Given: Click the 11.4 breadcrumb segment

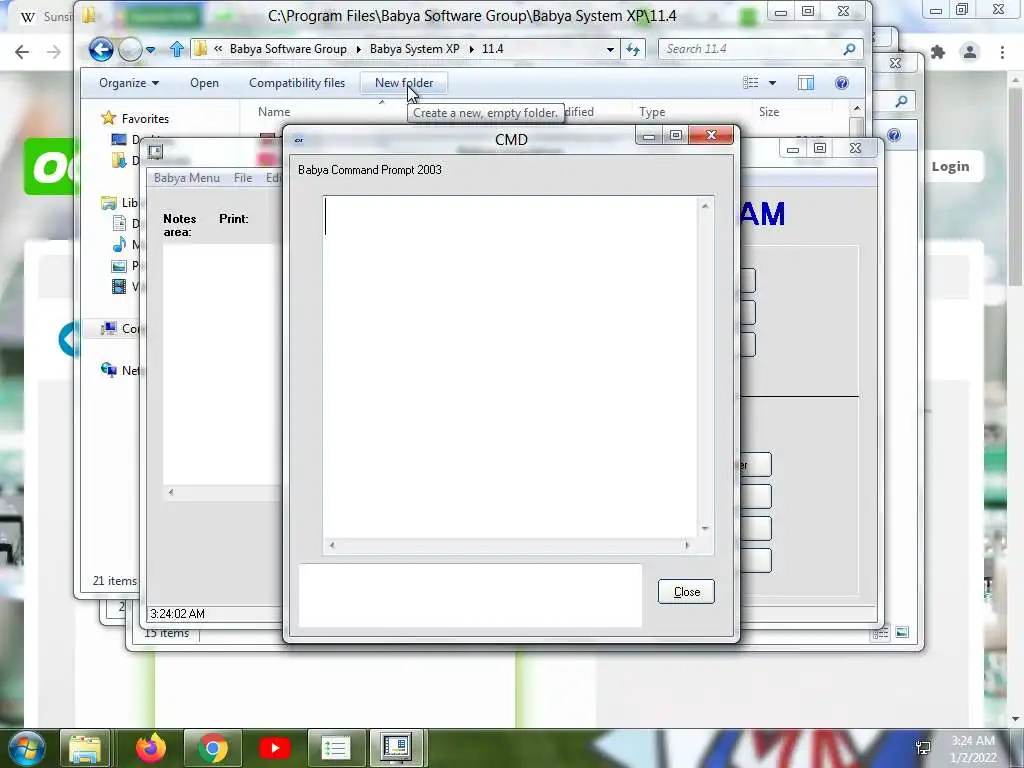Looking at the screenshot, I should coord(492,49).
